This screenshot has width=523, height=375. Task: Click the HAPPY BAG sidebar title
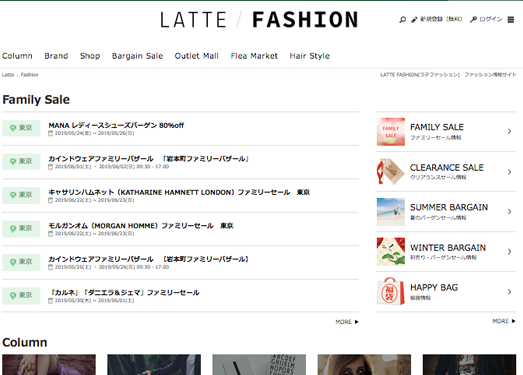point(434,288)
